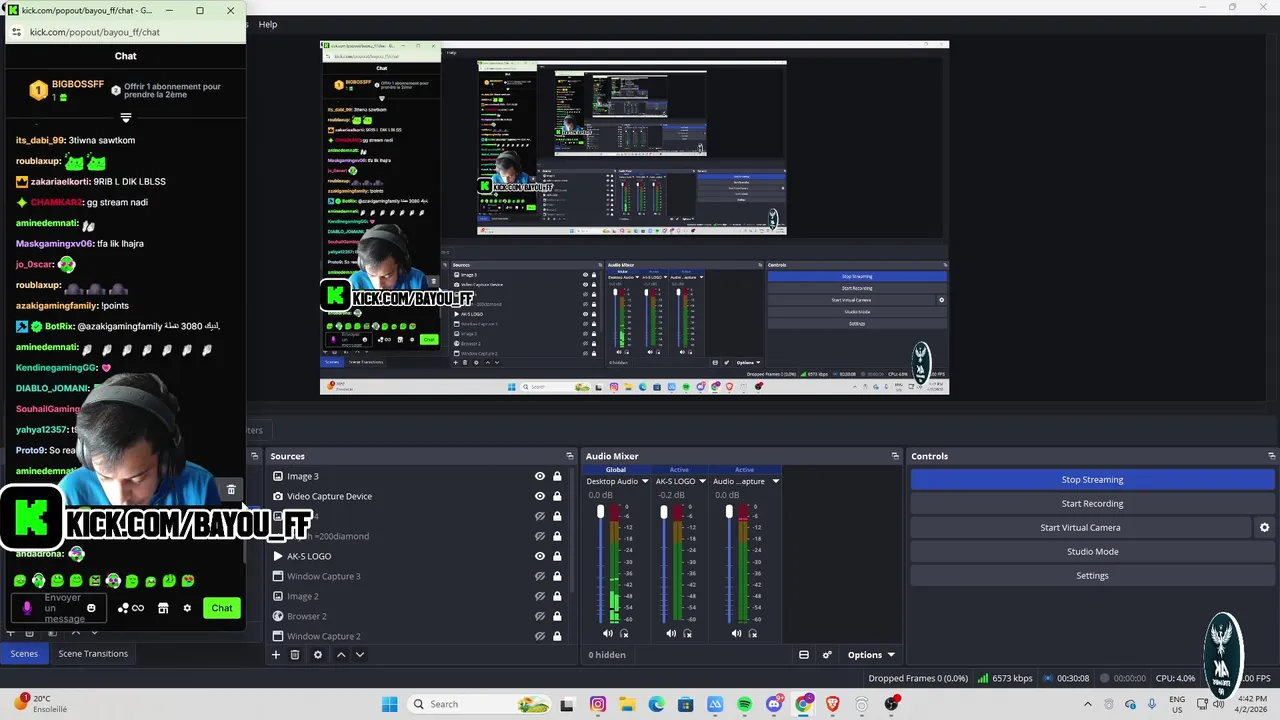Unlock Video Capture Device lock icon
This screenshot has height=720, width=1280.
pyautogui.click(x=557, y=496)
